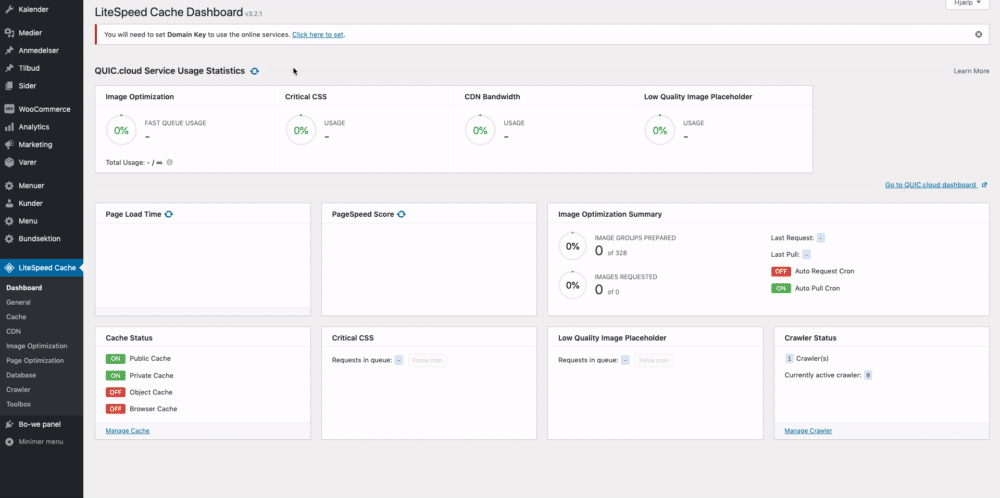The width and height of the screenshot is (1000, 498).
Task: Click the Kalender wrench icon in sidebar
Action: coord(9,10)
